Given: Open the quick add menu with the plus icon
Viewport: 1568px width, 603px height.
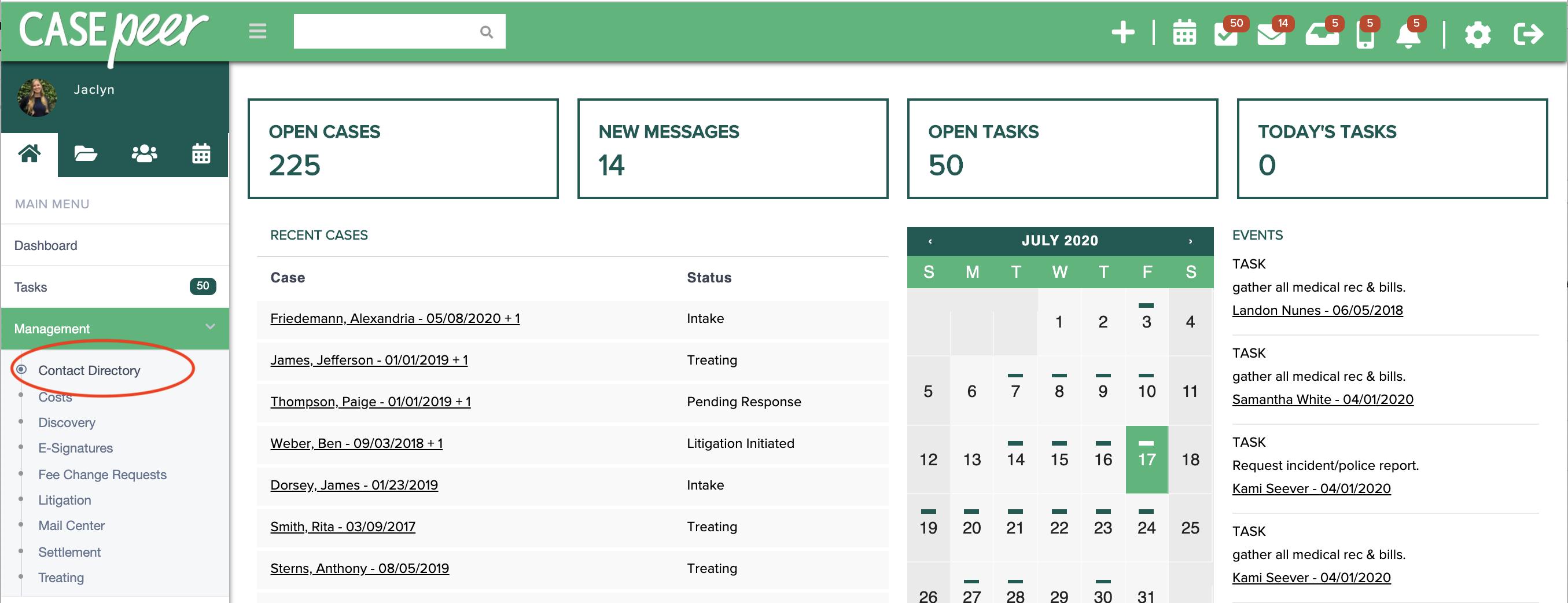Looking at the screenshot, I should point(1123,34).
